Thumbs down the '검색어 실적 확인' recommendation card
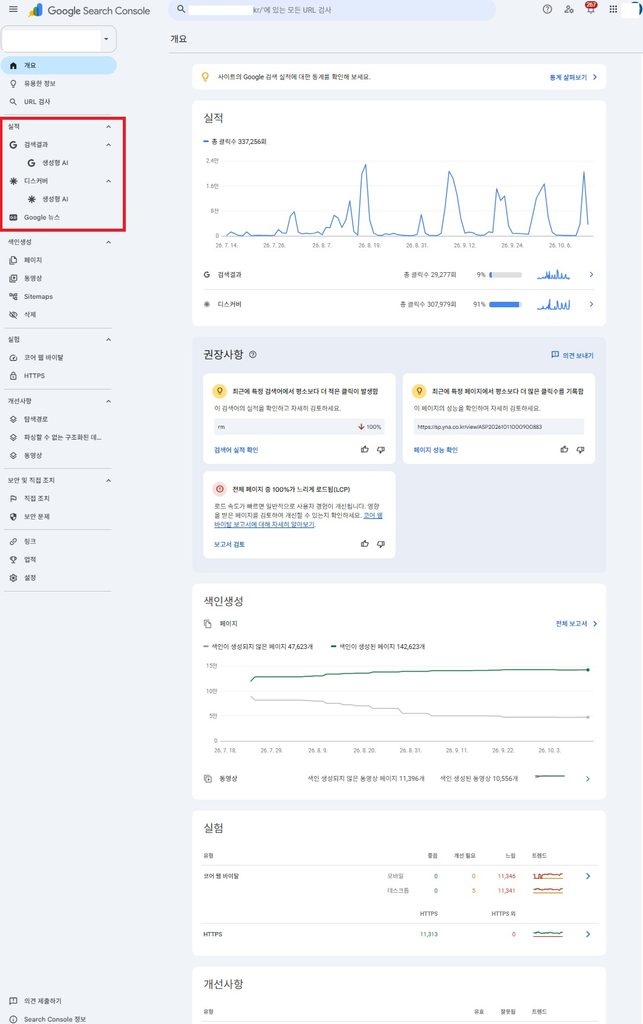Screen dimensions: 643x1024 (381, 449)
